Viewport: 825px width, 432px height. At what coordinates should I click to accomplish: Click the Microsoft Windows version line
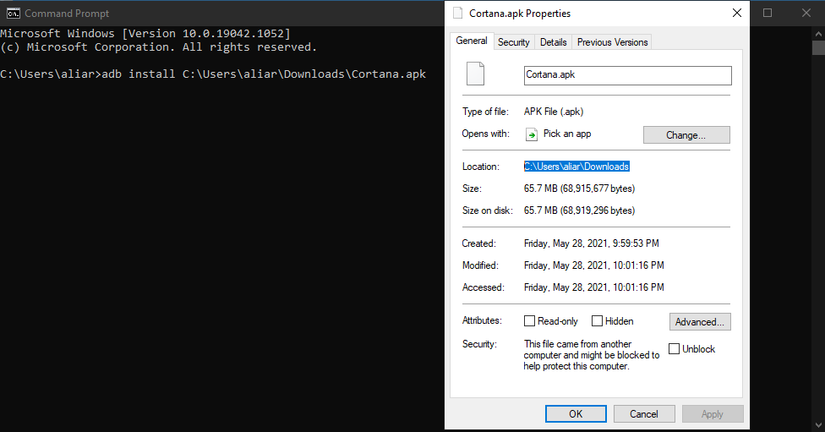(145, 34)
